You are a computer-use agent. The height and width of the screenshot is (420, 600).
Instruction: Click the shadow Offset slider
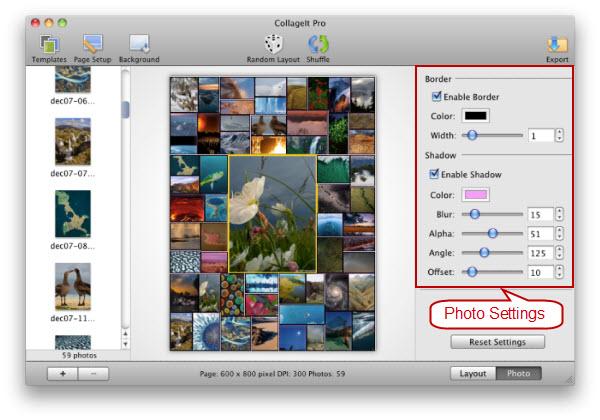[492, 272]
